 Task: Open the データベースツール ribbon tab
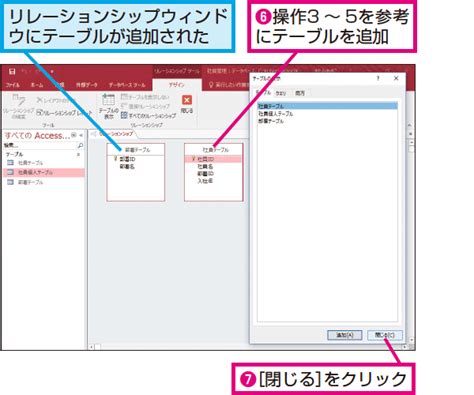coord(127,85)
